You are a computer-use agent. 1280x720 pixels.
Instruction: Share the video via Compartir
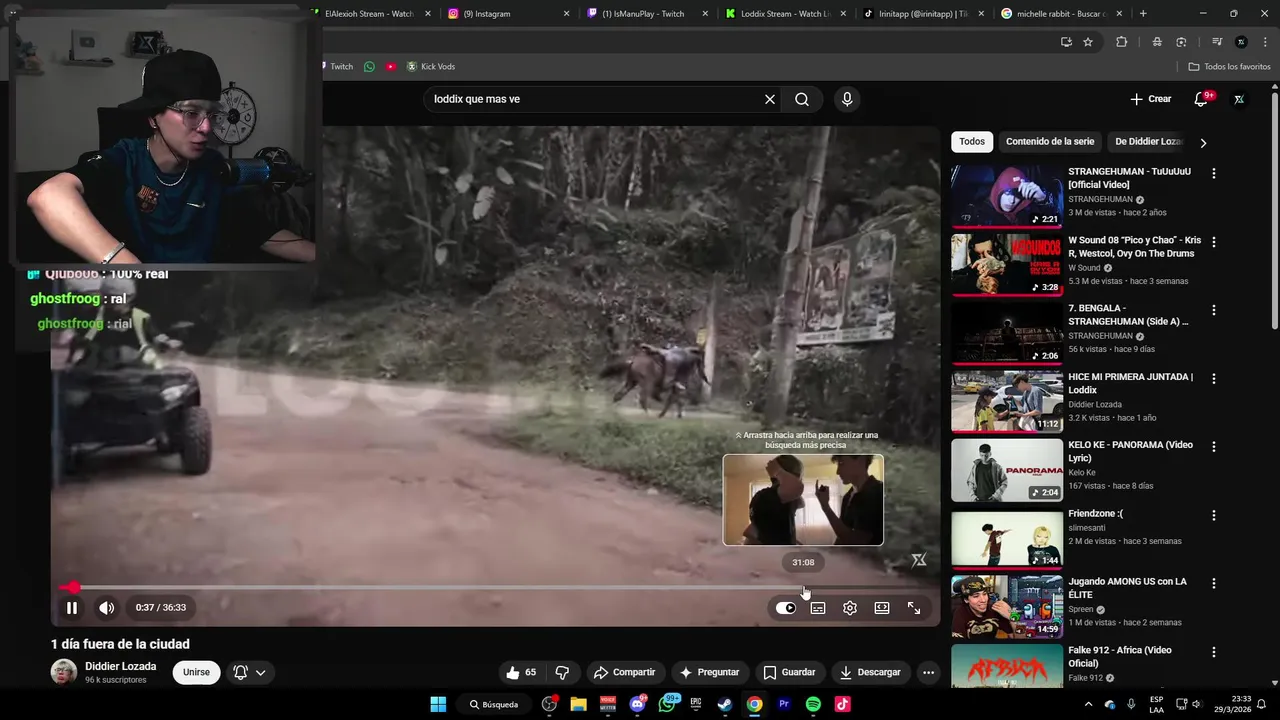pos(623,672)
